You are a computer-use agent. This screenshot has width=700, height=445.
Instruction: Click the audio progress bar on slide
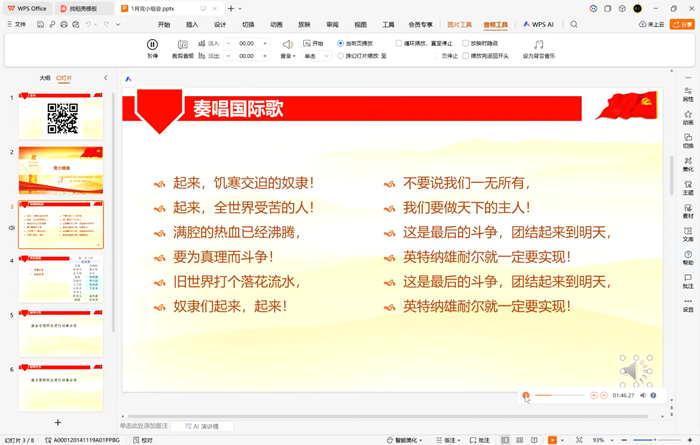558,396
